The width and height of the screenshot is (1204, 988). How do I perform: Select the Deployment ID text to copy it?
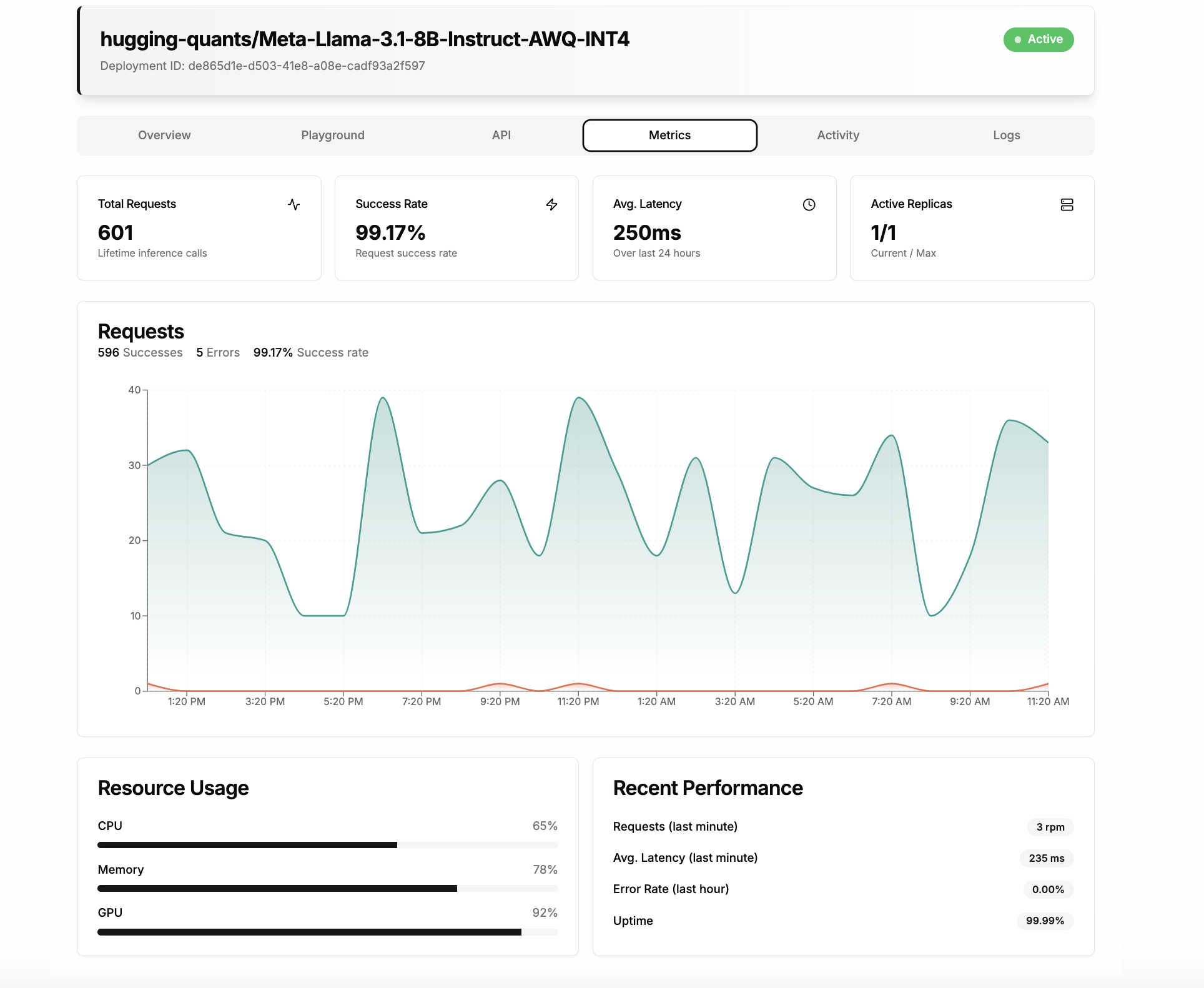(263, 65)
